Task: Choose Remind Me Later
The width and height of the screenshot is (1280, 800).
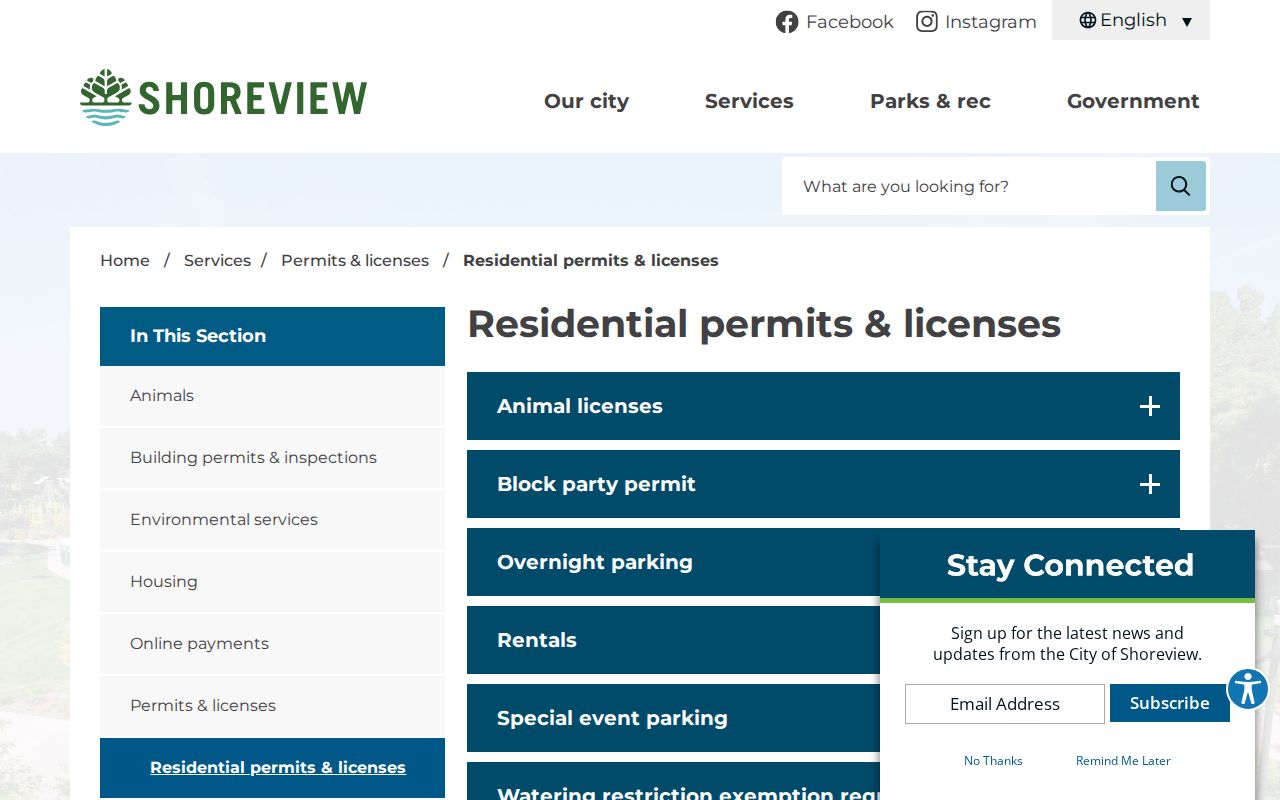Action: (x=1123, y=761)
